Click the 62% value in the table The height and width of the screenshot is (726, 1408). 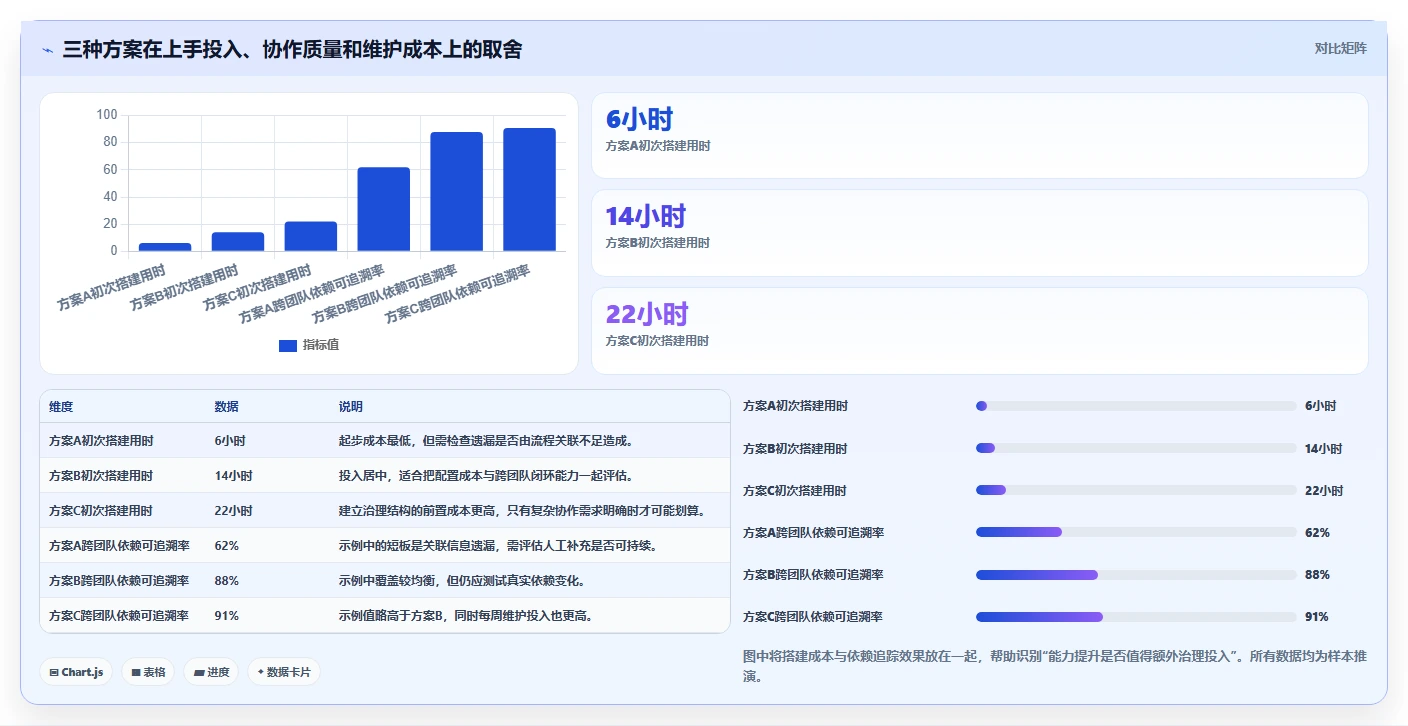(x=226, y=546)
